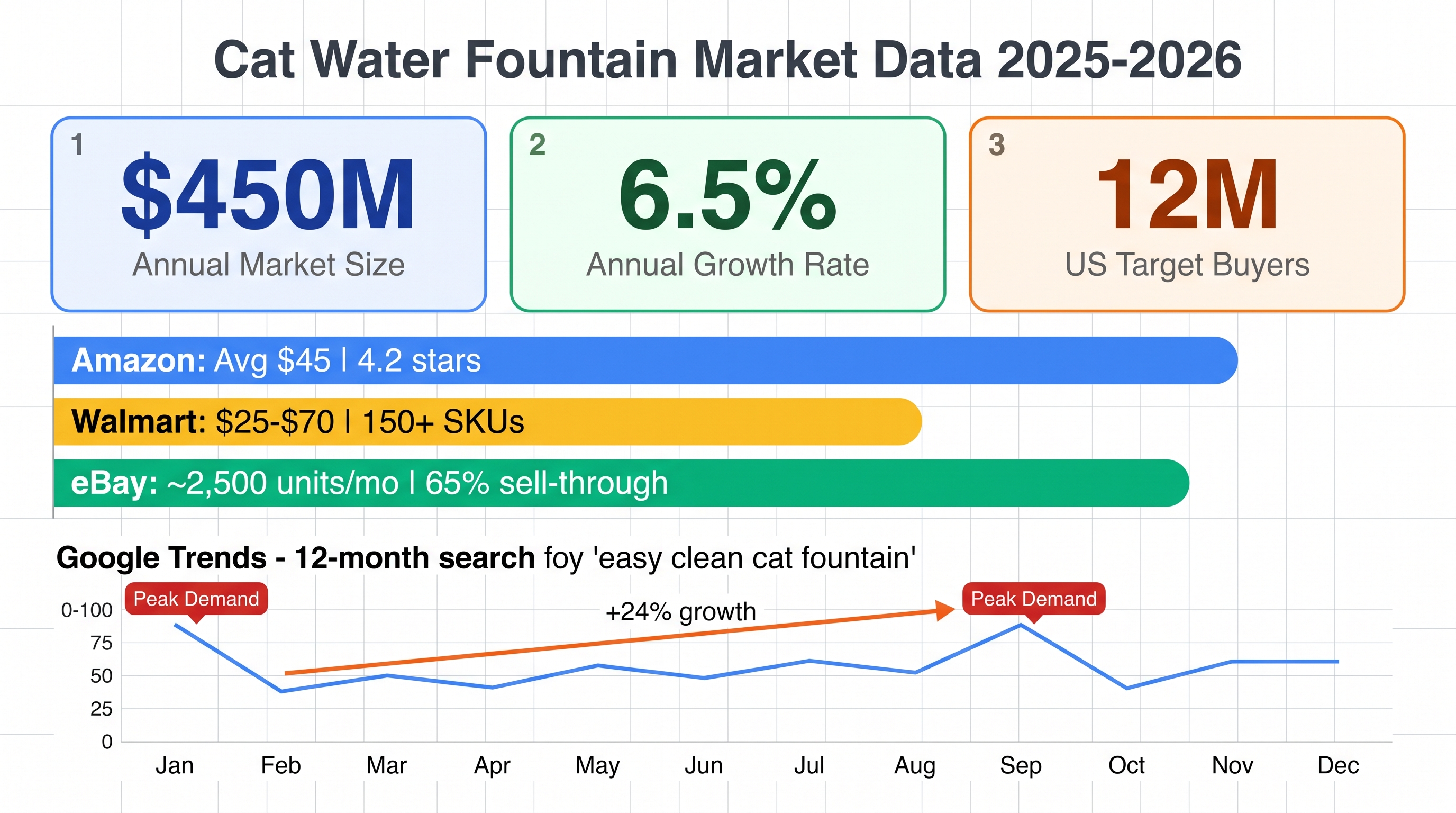Select the Google Trends heading text

[486, 558]
